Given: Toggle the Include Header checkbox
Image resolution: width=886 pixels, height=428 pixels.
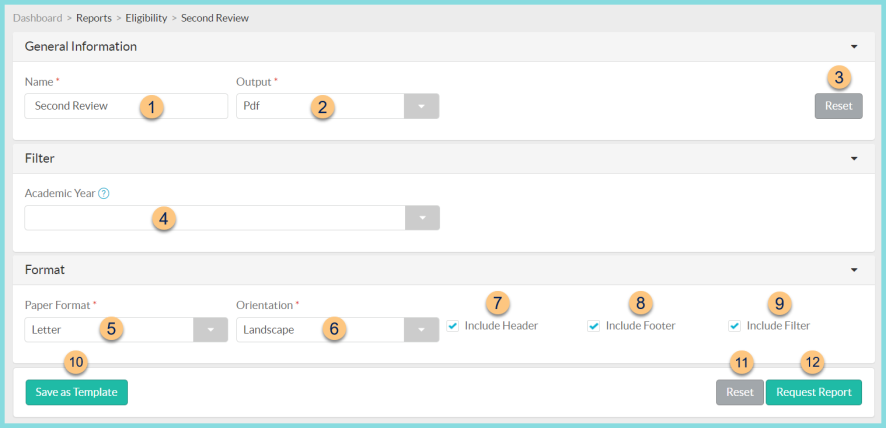Looking at the screenshot, I should tap(453, 326).
